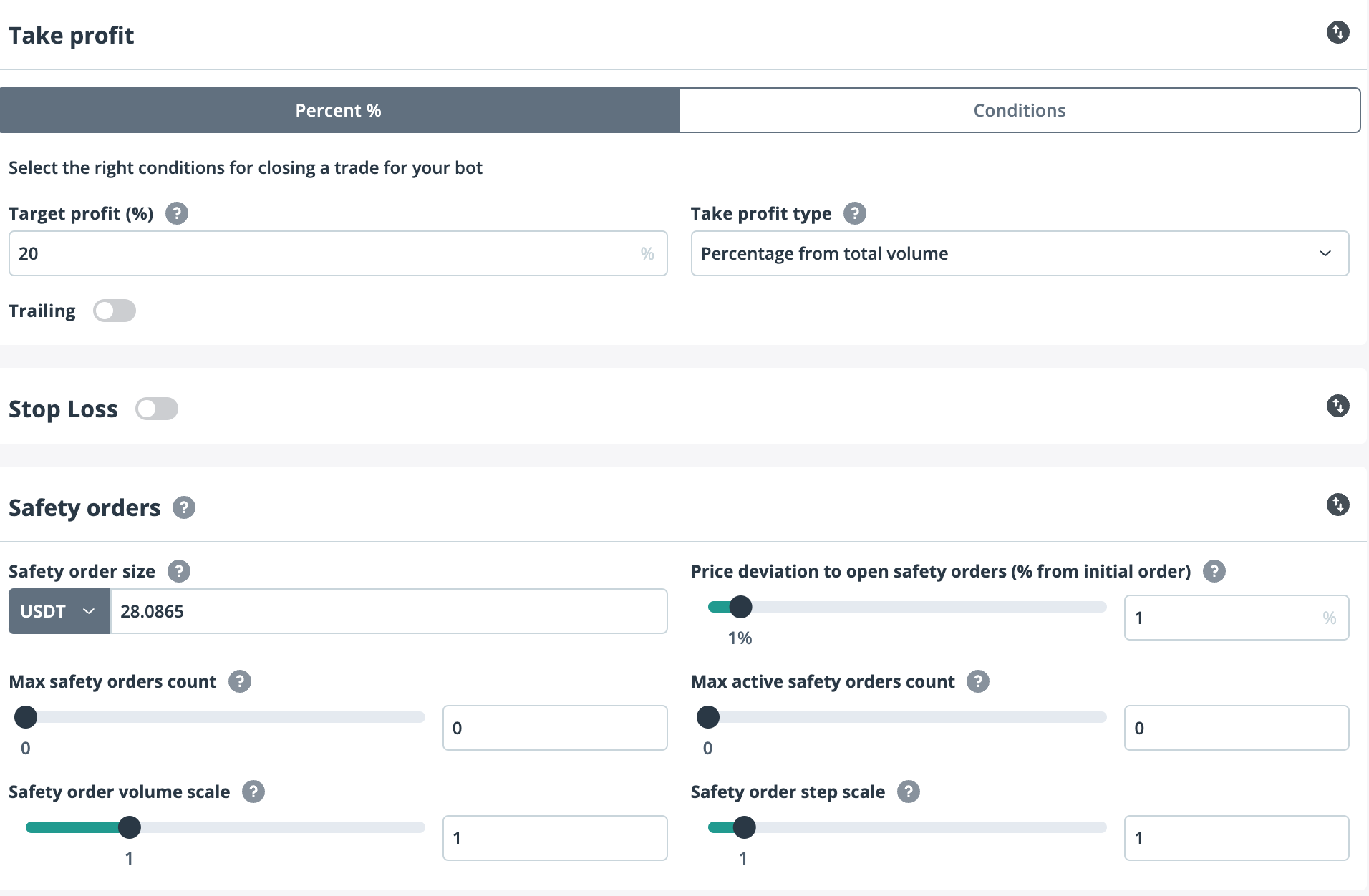Open the USDT currency dropdown

[x=59, y=611]
